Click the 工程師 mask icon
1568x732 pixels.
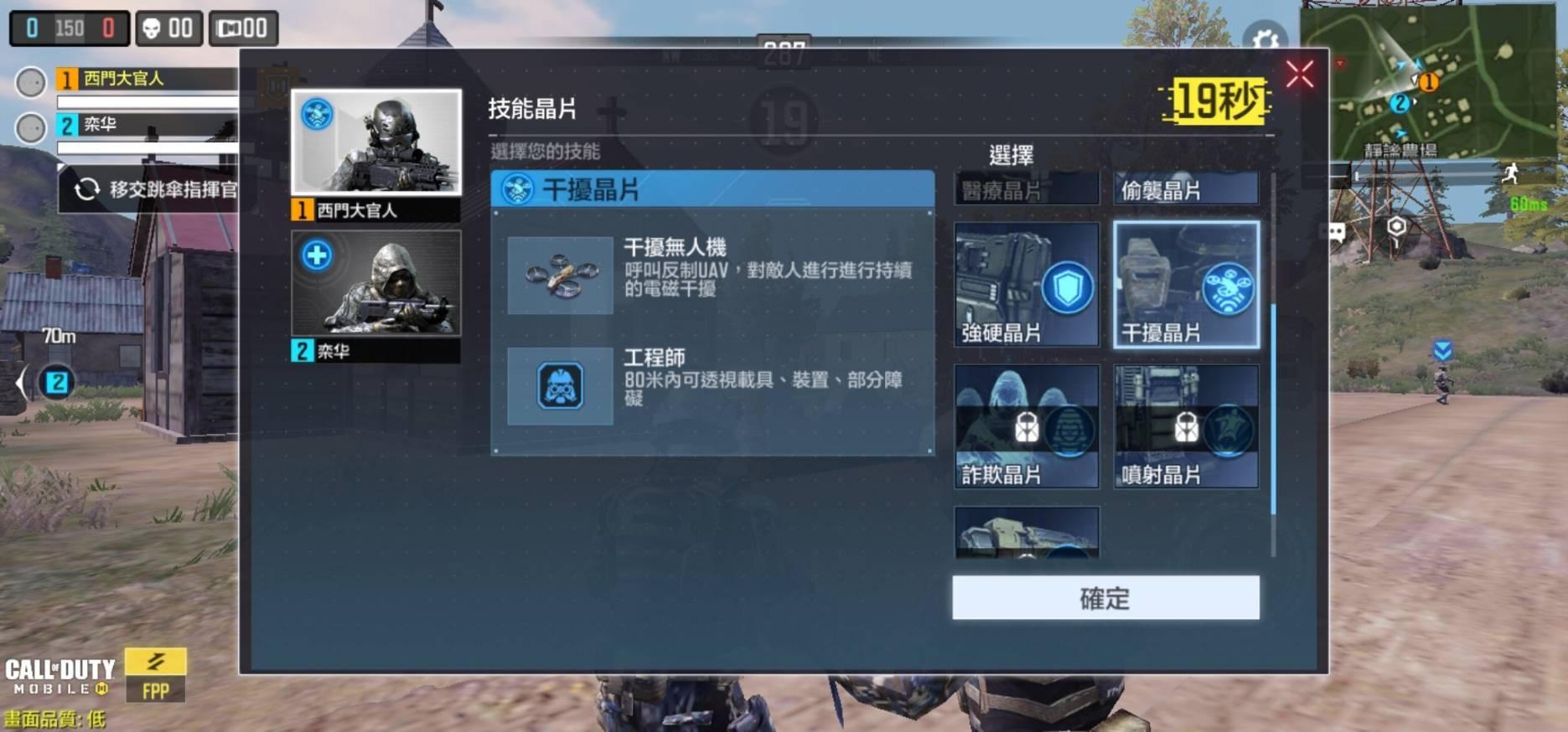coord(560,386)
